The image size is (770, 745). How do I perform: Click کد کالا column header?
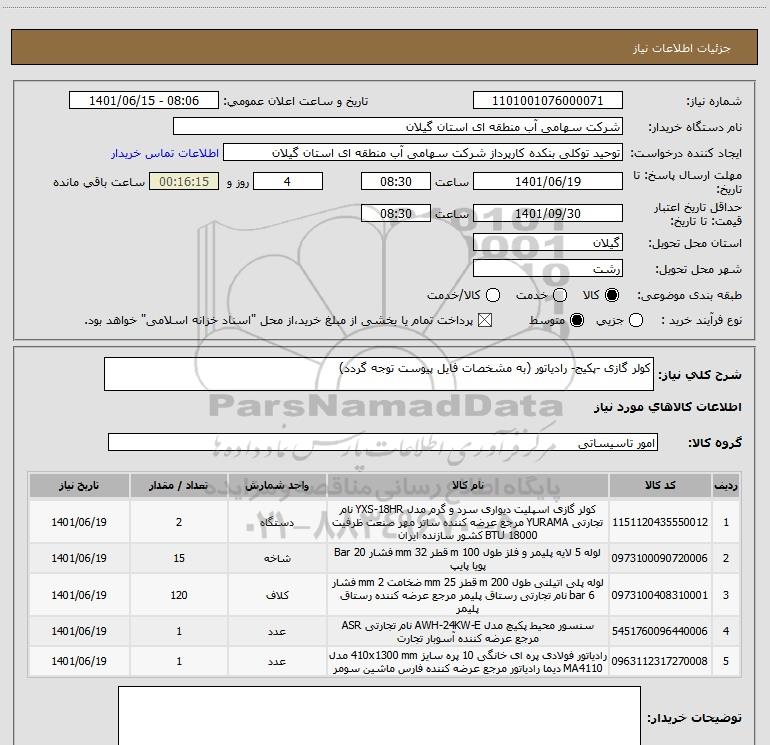pyautogui.click(x=660, y=485)
